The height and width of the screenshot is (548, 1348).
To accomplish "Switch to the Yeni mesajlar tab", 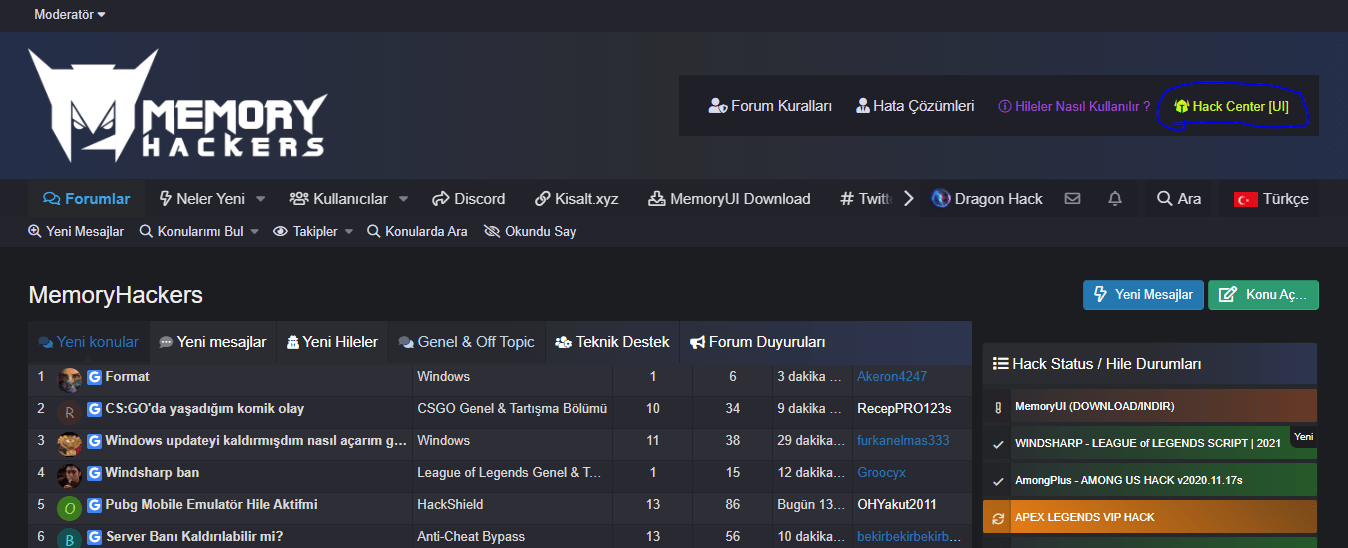I will [213, 342].
